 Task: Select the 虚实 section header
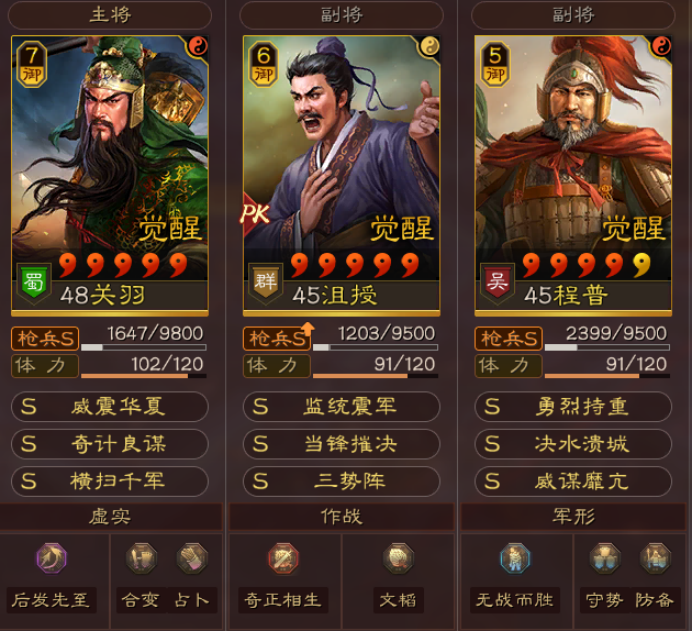[110, 517]
